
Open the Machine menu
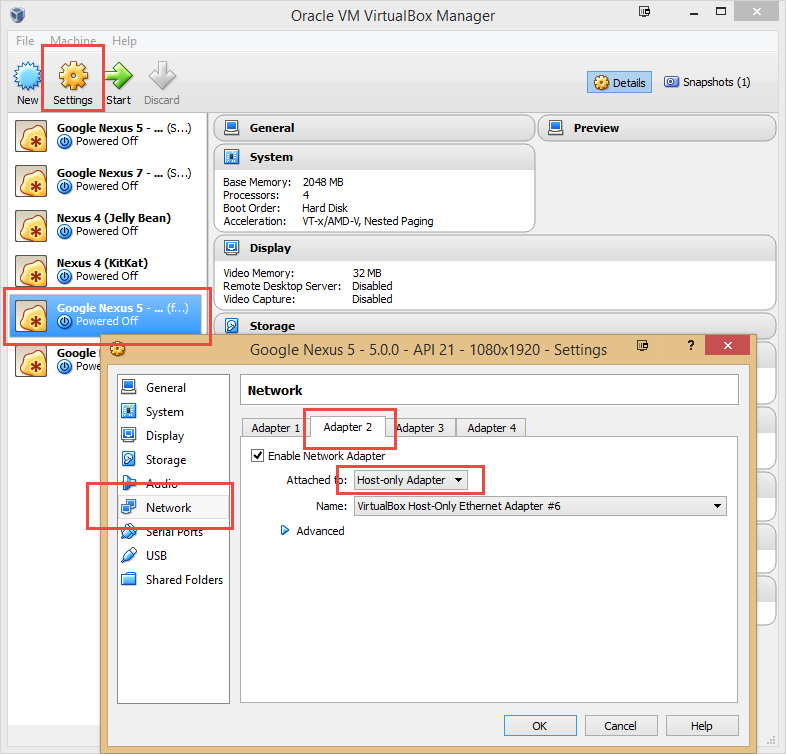pos(73,41)
